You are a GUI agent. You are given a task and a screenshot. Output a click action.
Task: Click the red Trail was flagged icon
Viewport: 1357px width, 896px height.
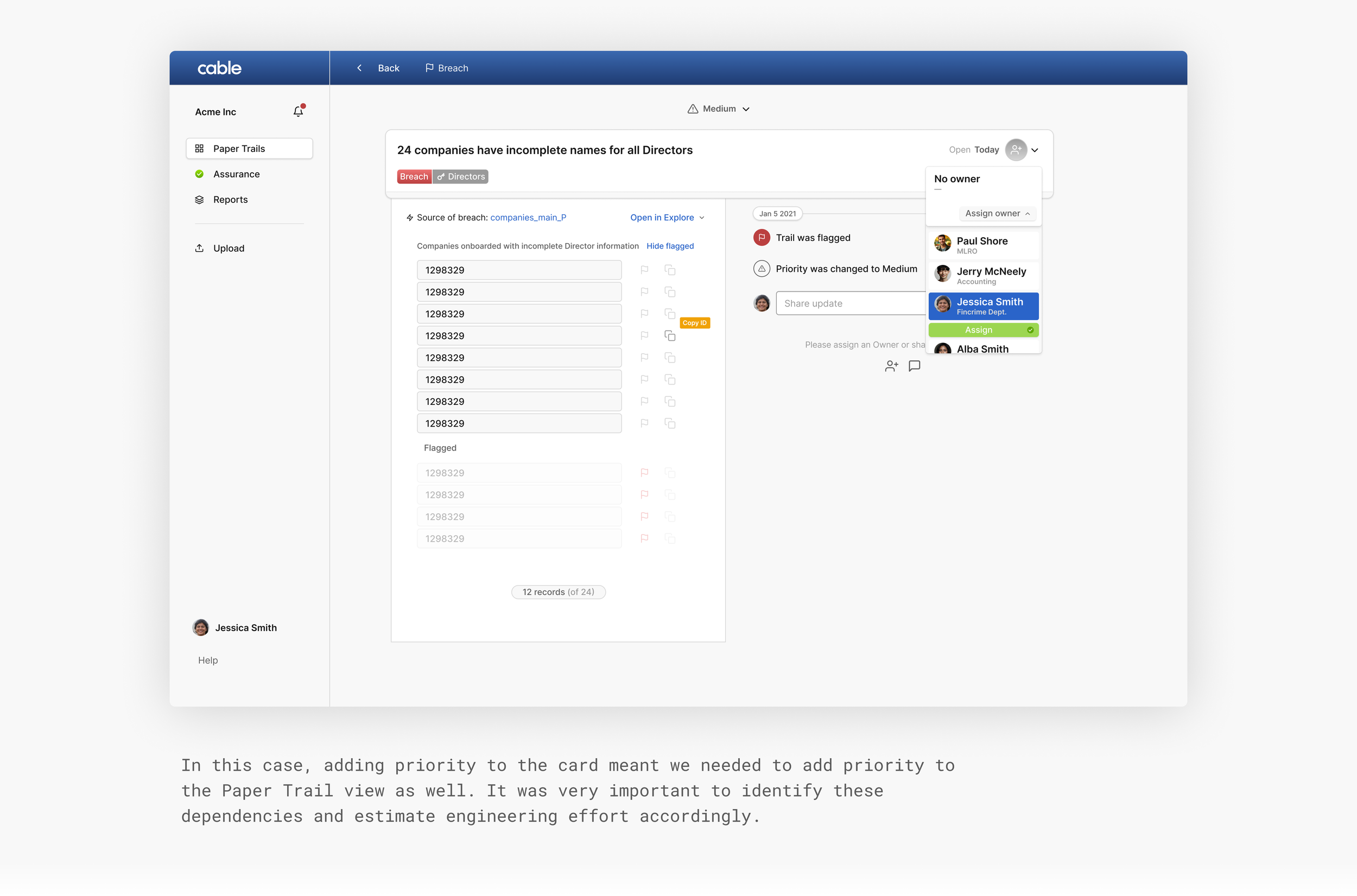(x=761, y=238)
